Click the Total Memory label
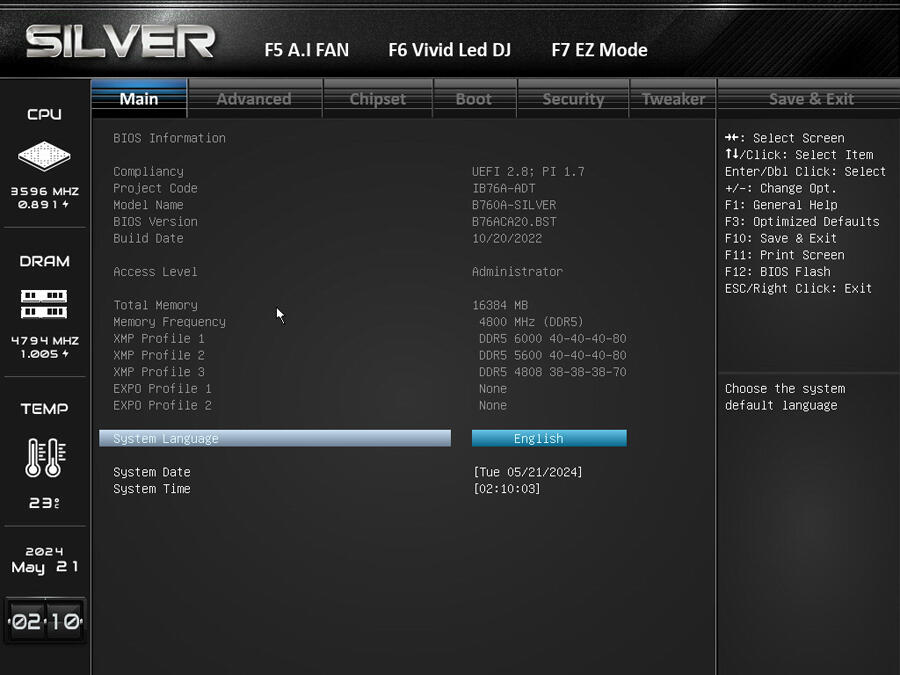The width and height of the screenshot is (900, 675). click(x=155, y=305)
